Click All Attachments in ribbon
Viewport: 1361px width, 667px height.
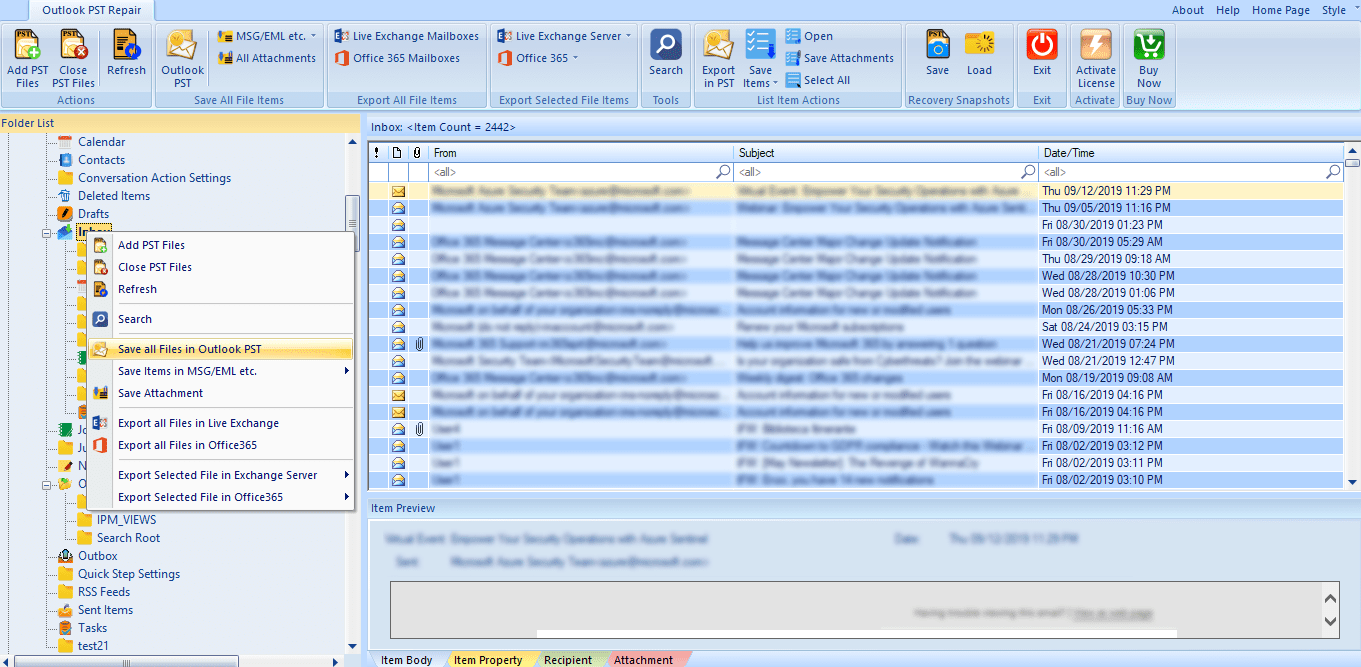(x=265, y=58)
